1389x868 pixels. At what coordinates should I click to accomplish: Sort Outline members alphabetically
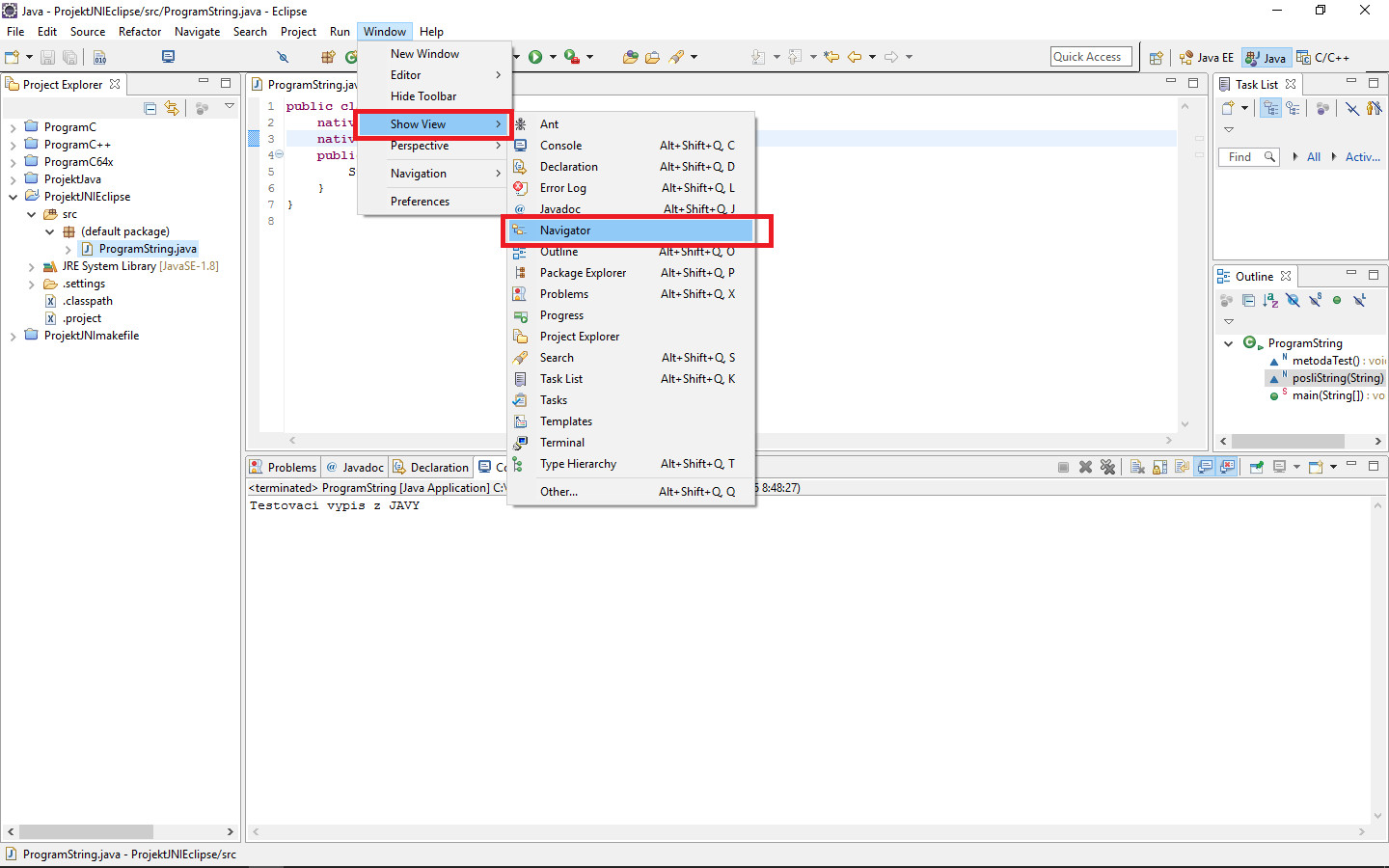[1270, 300]
